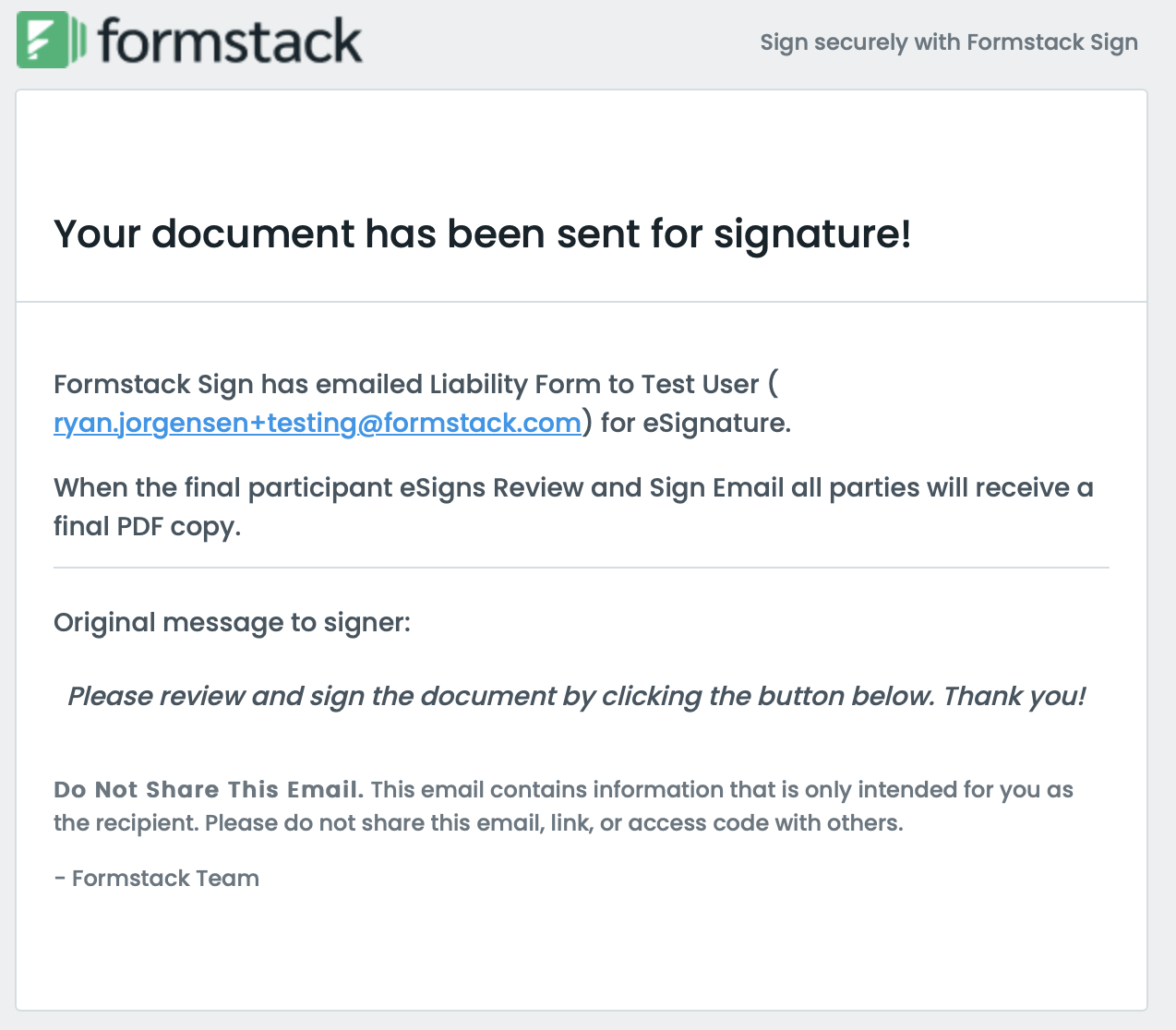The image size is (1176, 1030).
Task: Click the "Original message to signer:" label
Action: [232, 622]
